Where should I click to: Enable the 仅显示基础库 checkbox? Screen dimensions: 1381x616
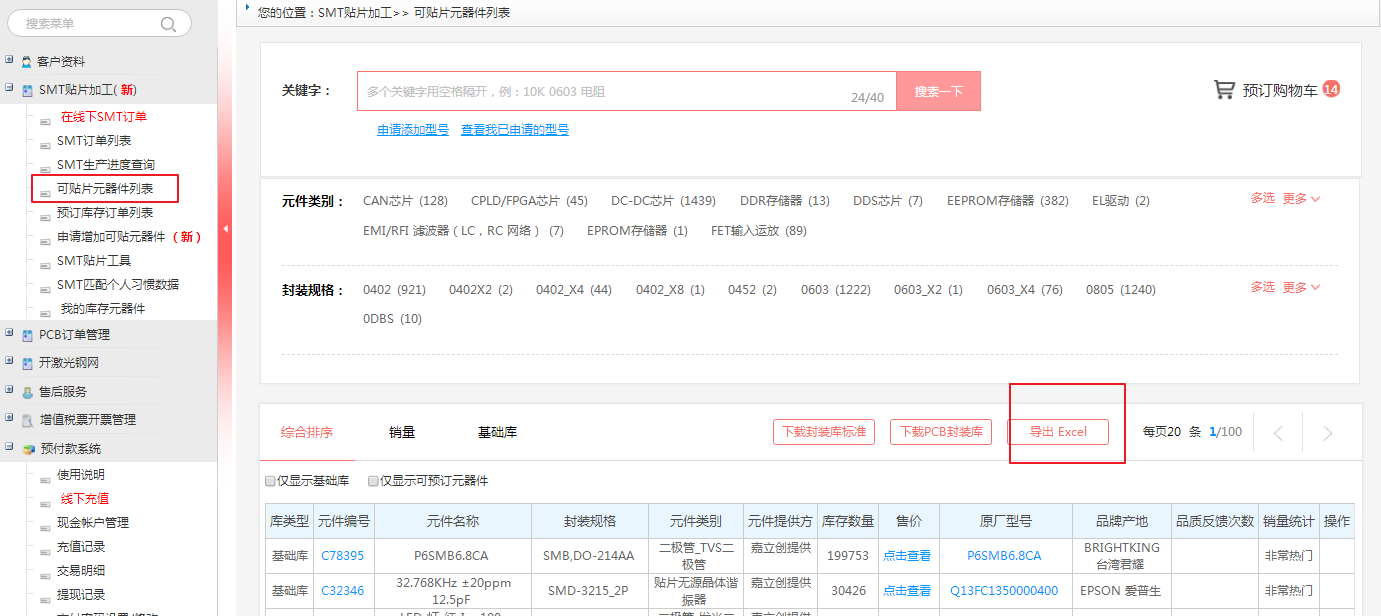[270, 481]
